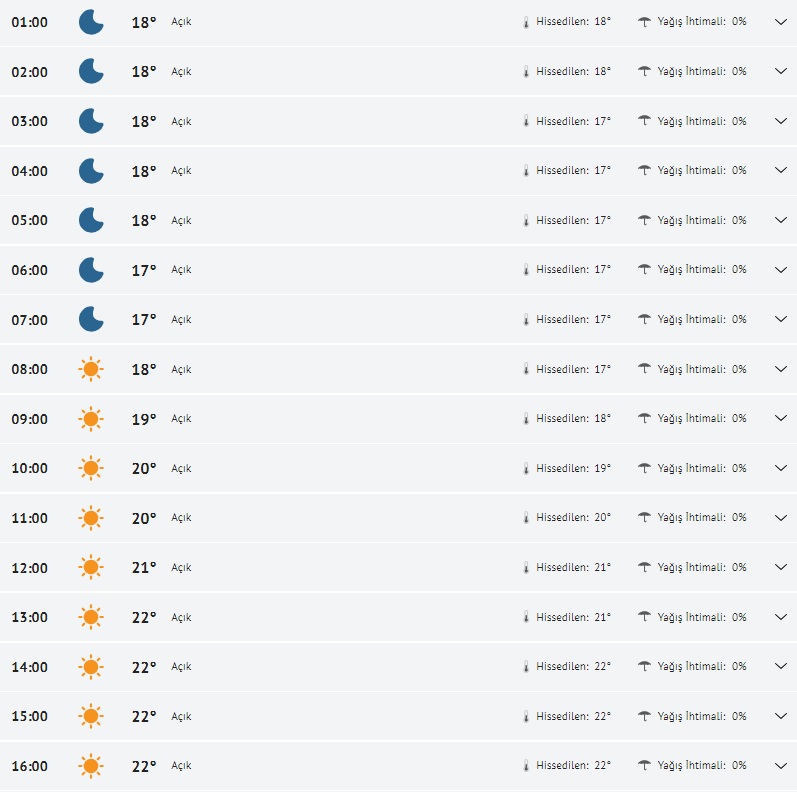
Task: Click the sun icon in the 12:00 row
Action: pos(91,568)
